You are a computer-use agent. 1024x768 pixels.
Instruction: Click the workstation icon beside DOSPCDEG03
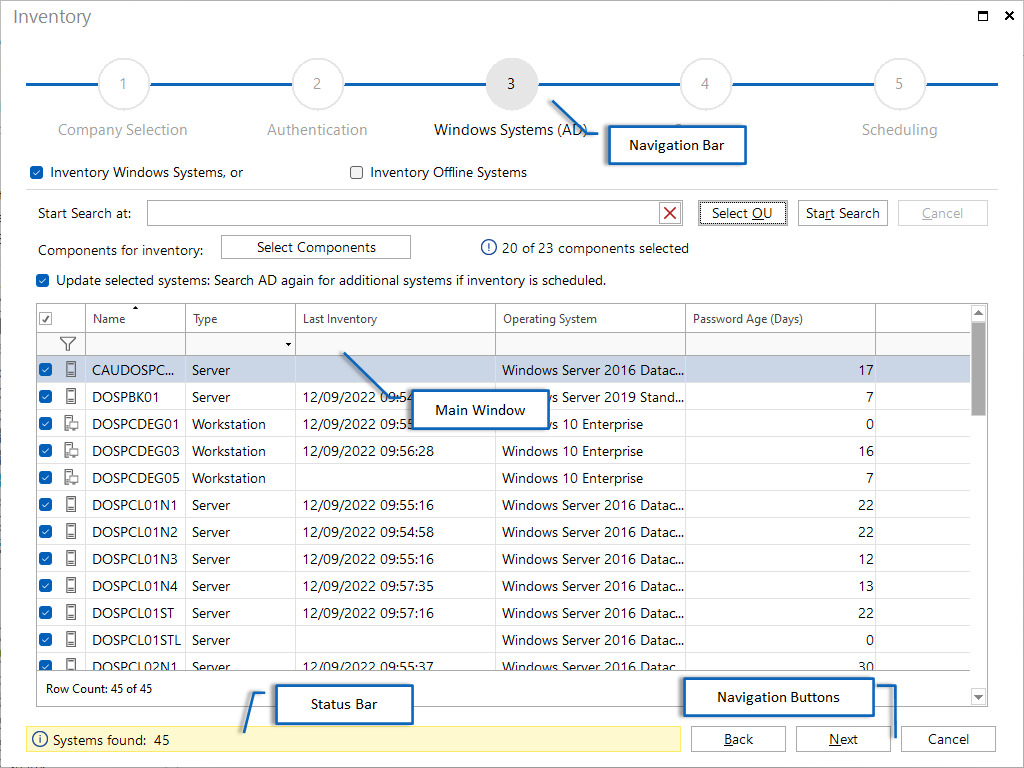(x=71, y=451)
